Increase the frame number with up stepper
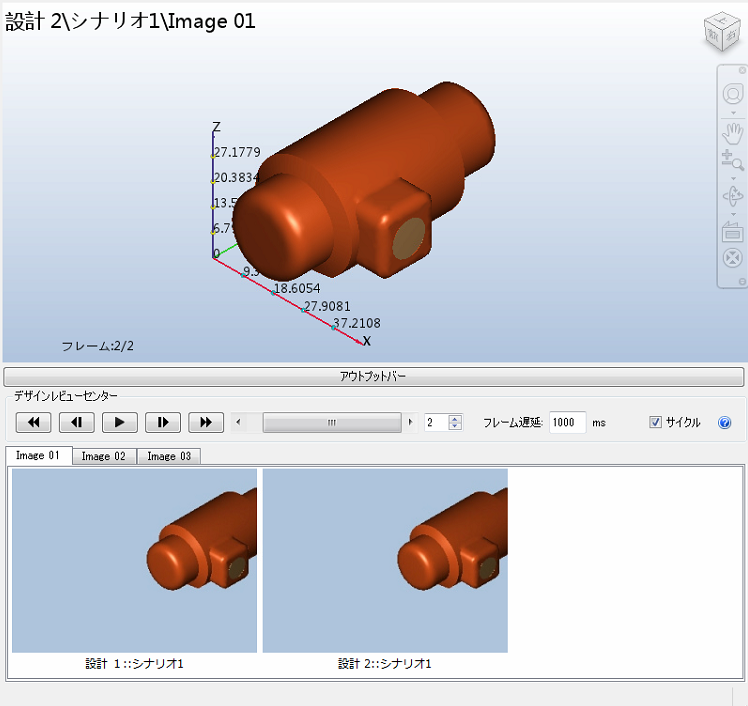 [x=455, y=418]
